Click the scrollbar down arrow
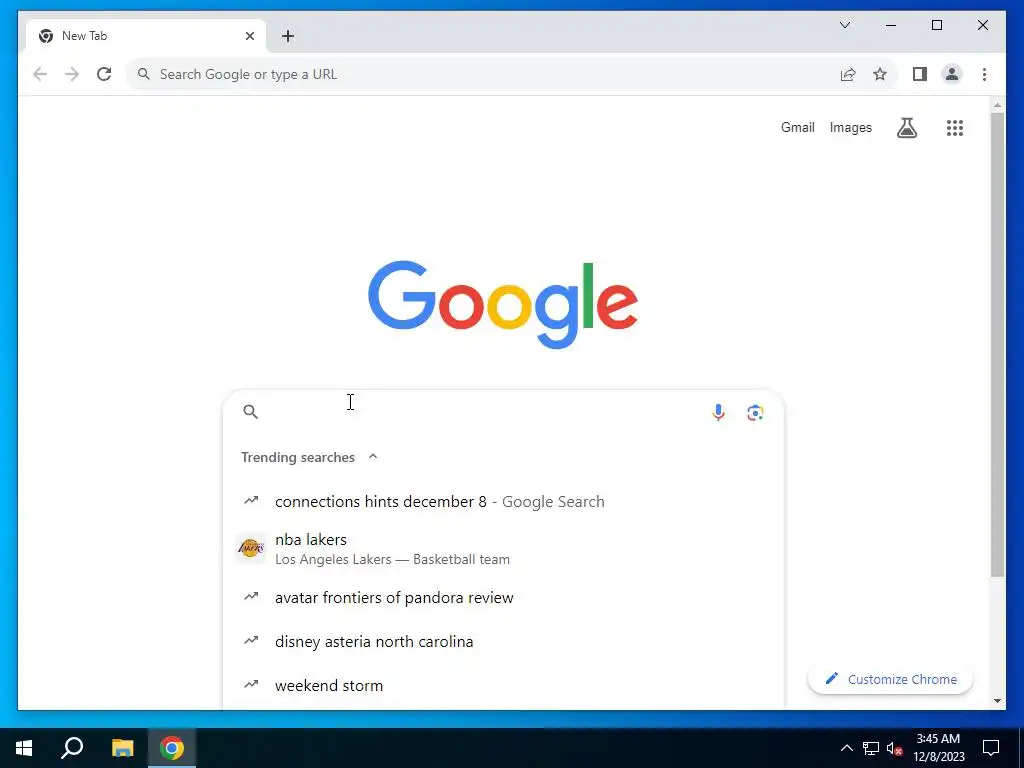Image resolution: width=1024 pixels, height=768 pixels. pos(997,701)
